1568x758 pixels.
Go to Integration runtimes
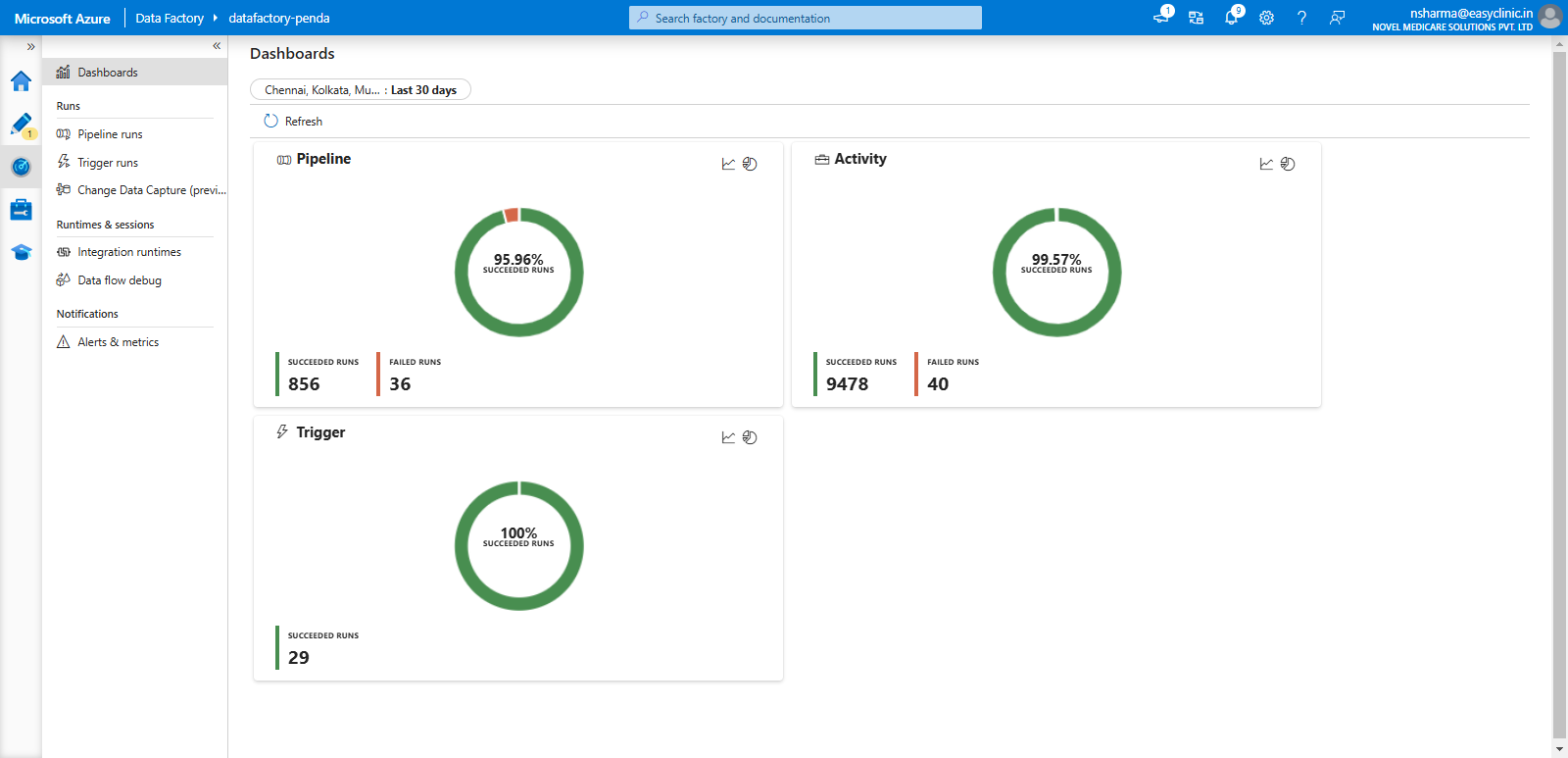pos(128,252)
